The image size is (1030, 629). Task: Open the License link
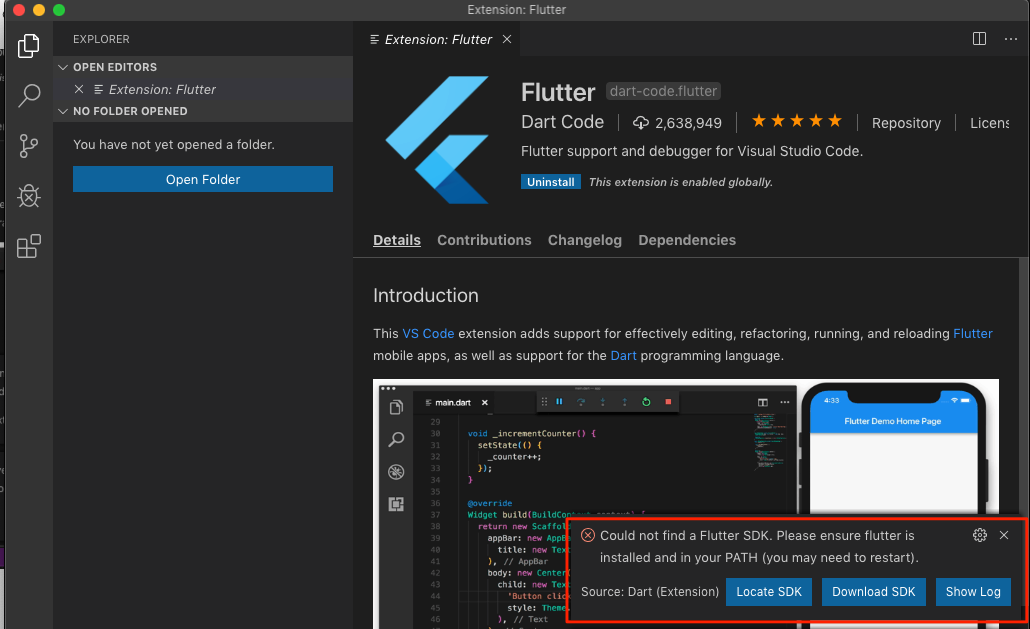coord(989,123)
